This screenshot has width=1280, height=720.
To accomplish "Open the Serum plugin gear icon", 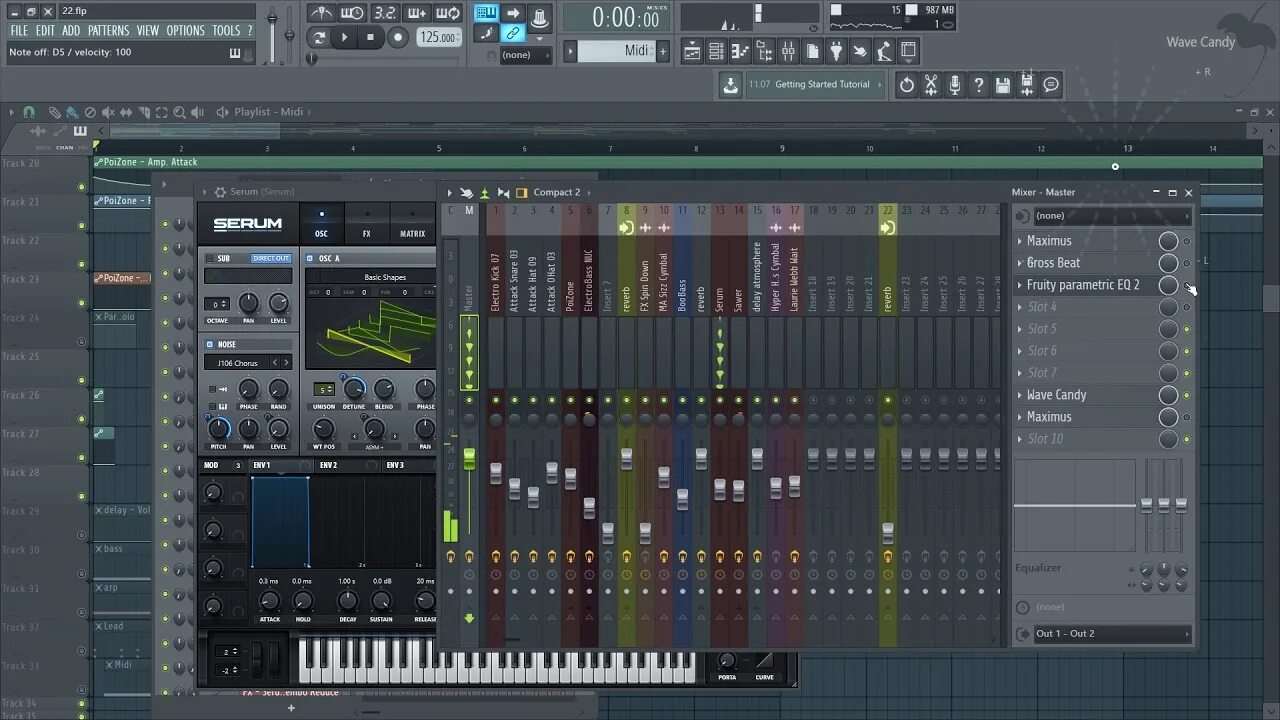I will [x=220, y=192].
